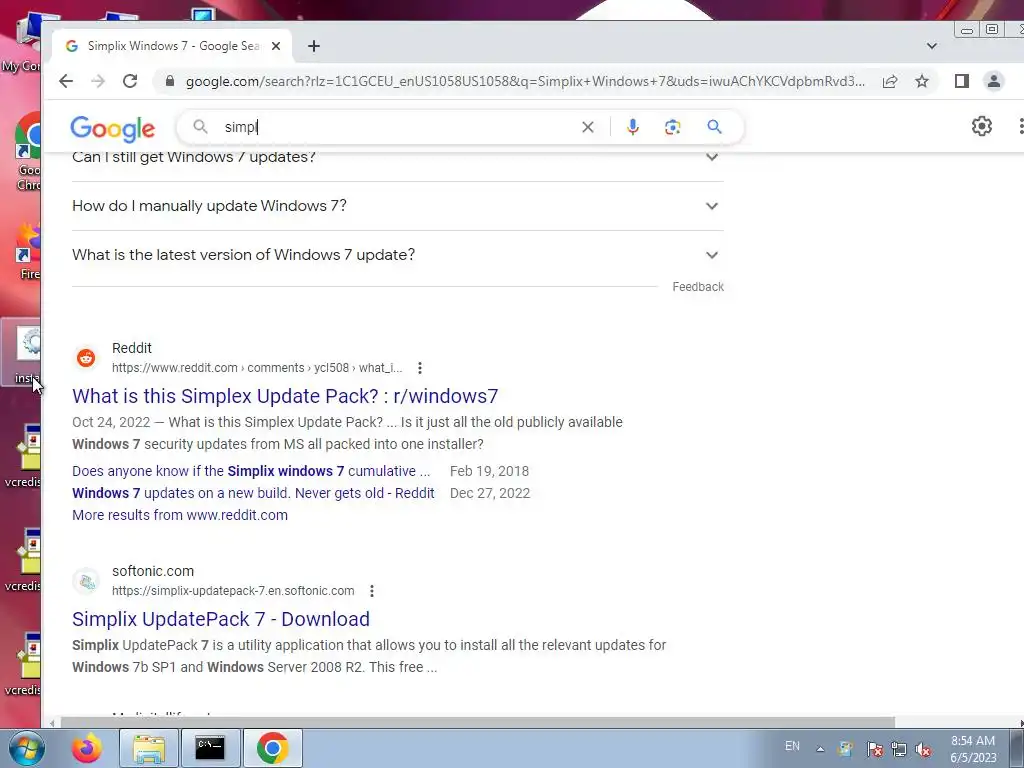Click the Reddit favicon in results

86,358
